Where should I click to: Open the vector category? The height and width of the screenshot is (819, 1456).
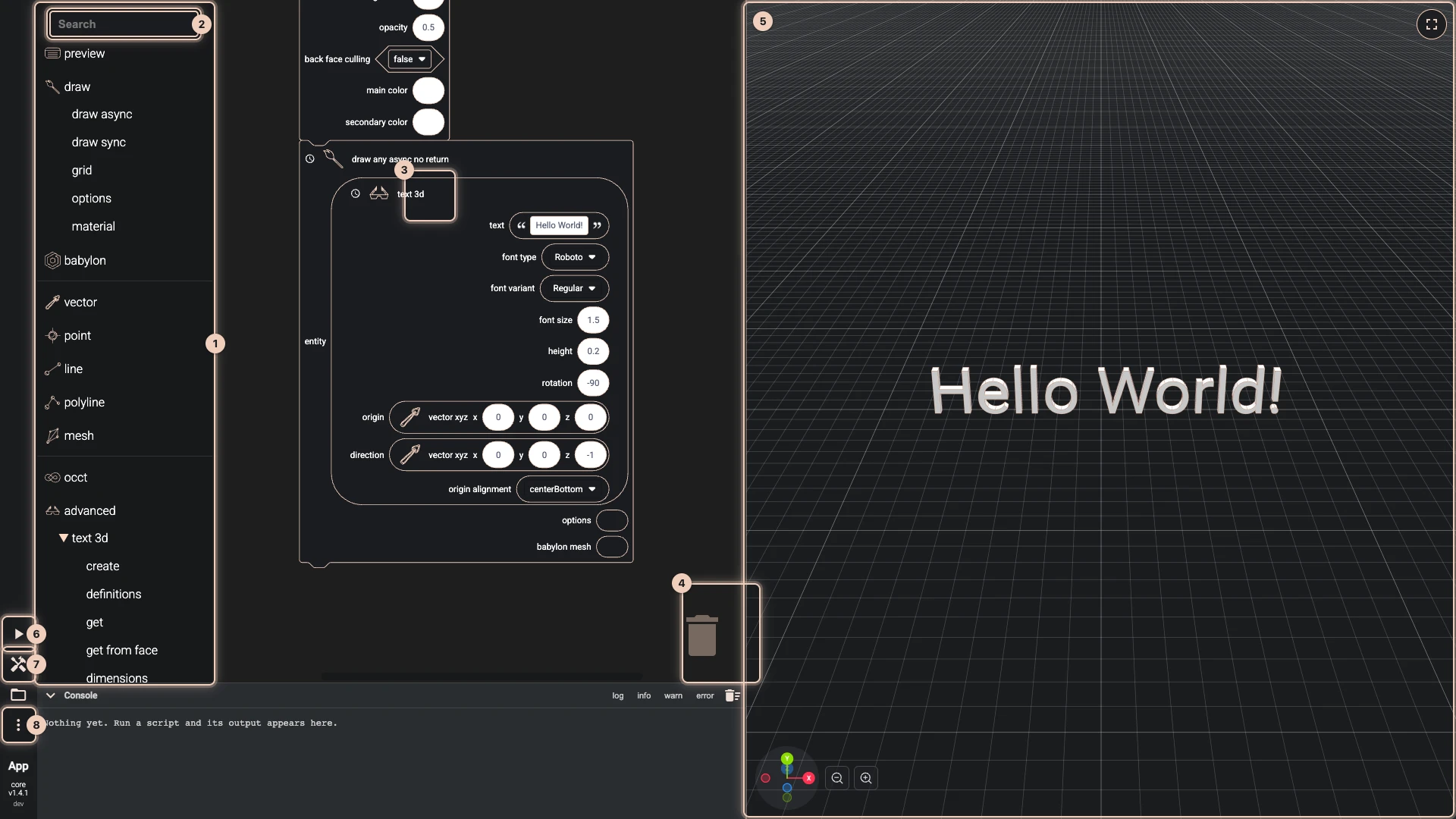point(80,303)
